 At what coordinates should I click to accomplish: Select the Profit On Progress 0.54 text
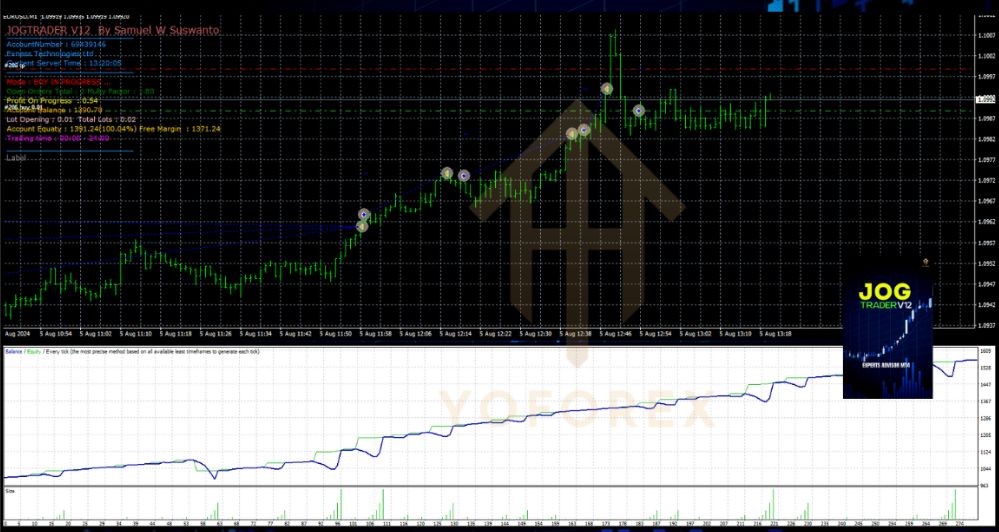pos(52,101)
